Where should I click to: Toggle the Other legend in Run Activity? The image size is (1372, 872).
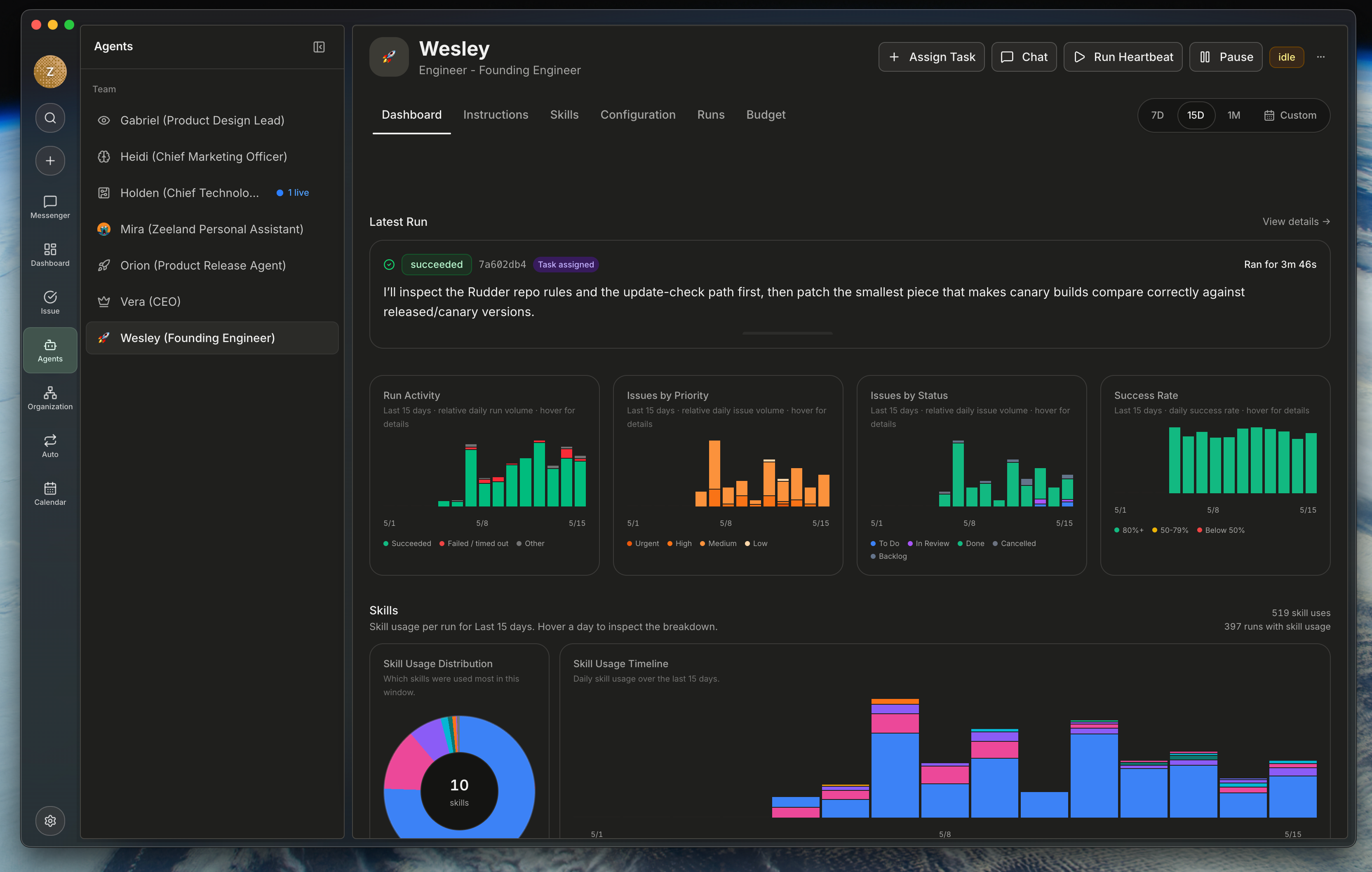point(531,544)
